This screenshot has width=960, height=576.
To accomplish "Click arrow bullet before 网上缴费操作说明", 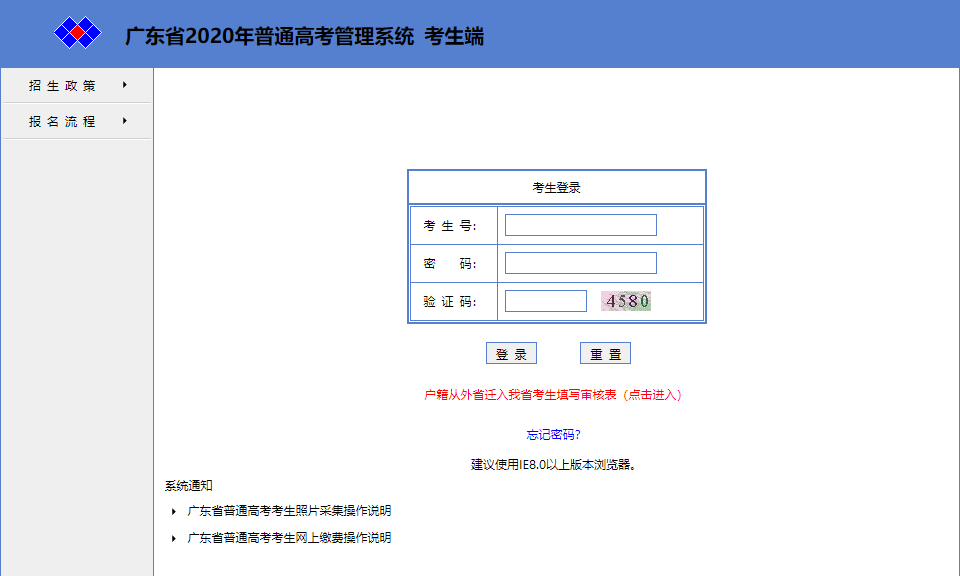I will coord(174,538).
